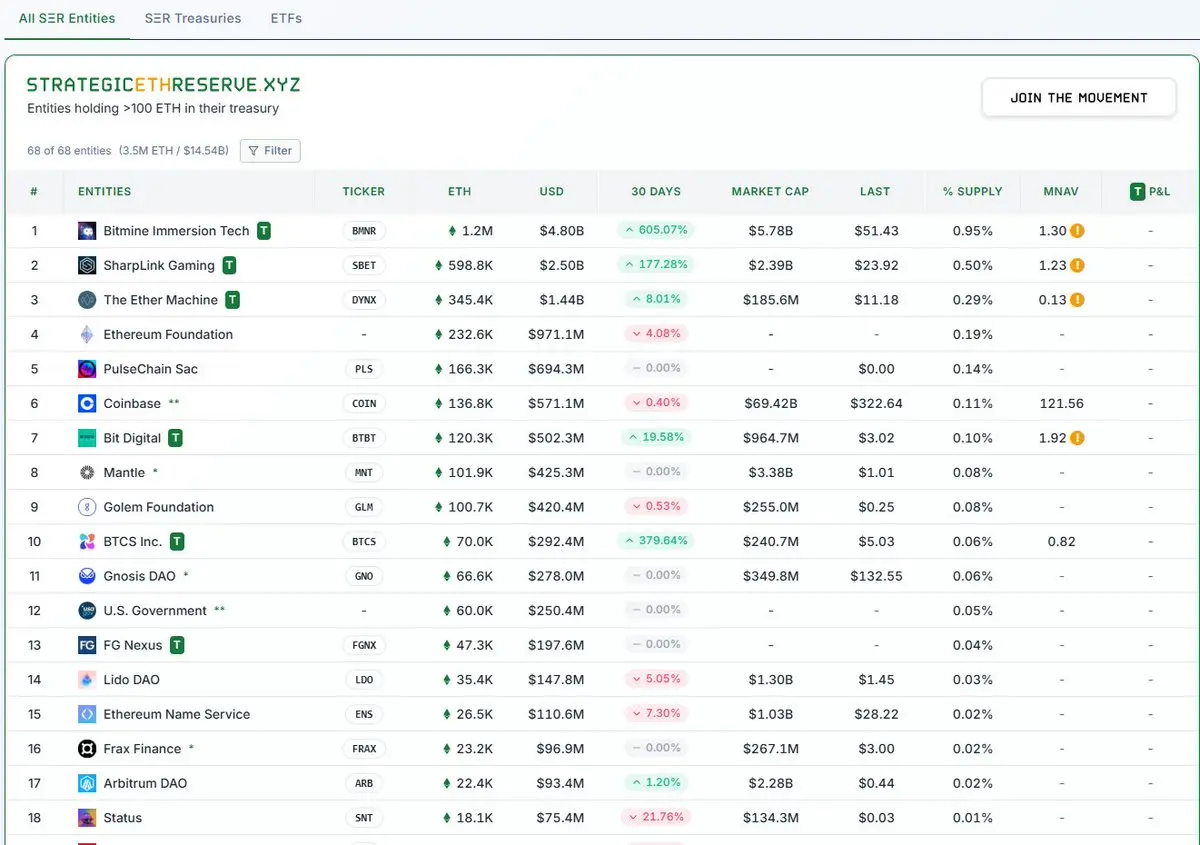Click the BTCS Inc. logo icon
This screenshot has width=1200, height=845.
point(87,542)
